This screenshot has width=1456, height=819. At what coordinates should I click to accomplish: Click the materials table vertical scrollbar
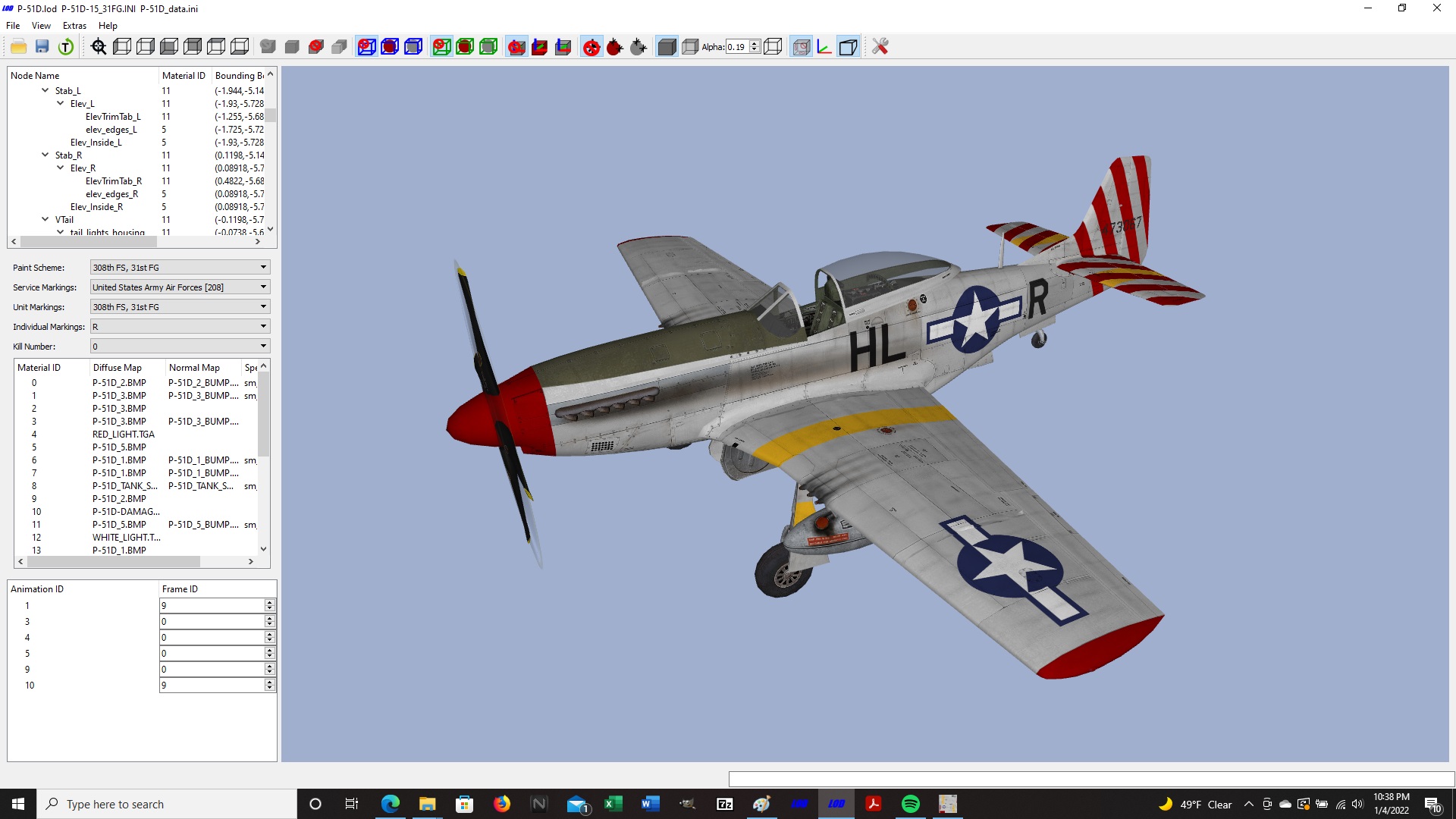pyautogui.click(x=264, y=416)
